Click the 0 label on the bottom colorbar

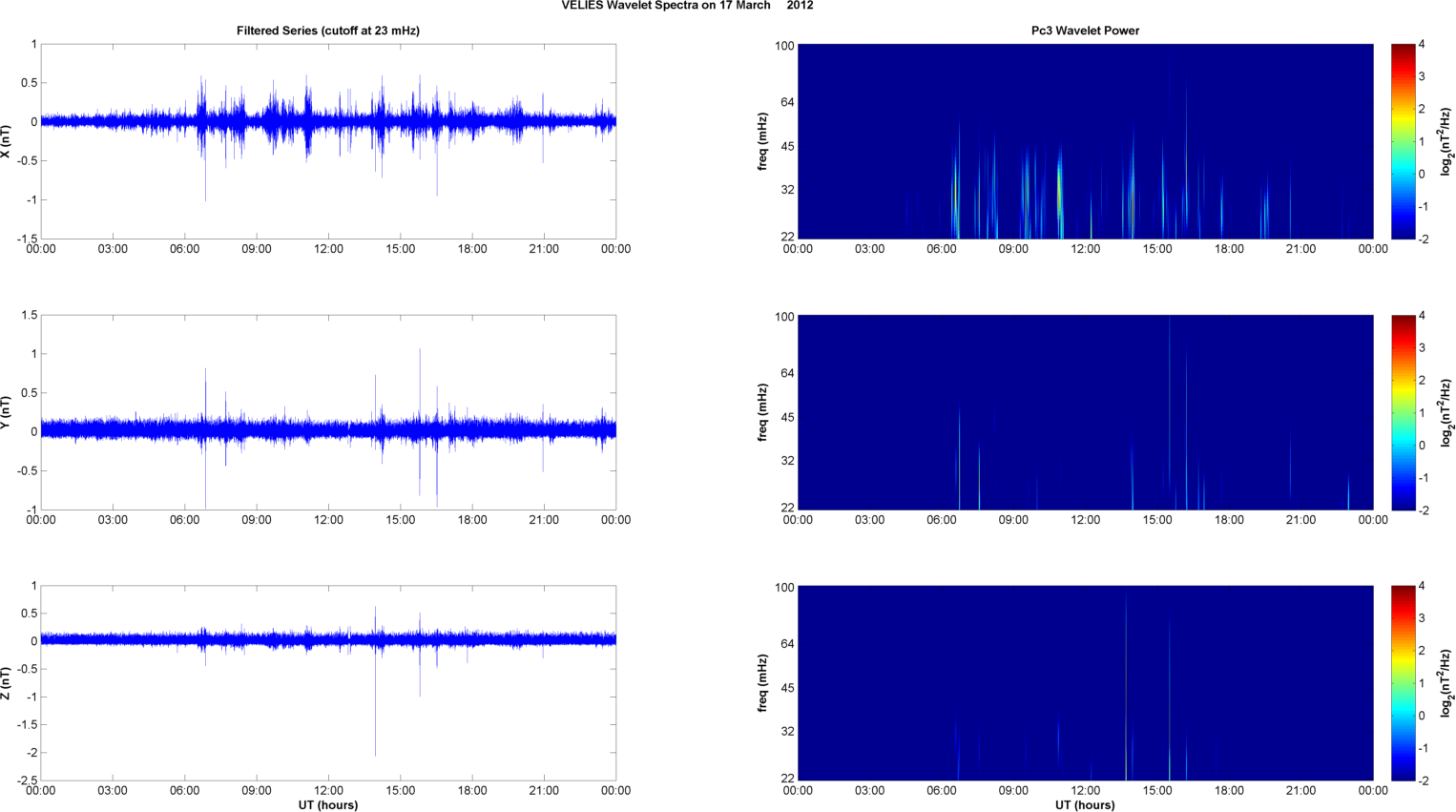tap(1423, 716)
